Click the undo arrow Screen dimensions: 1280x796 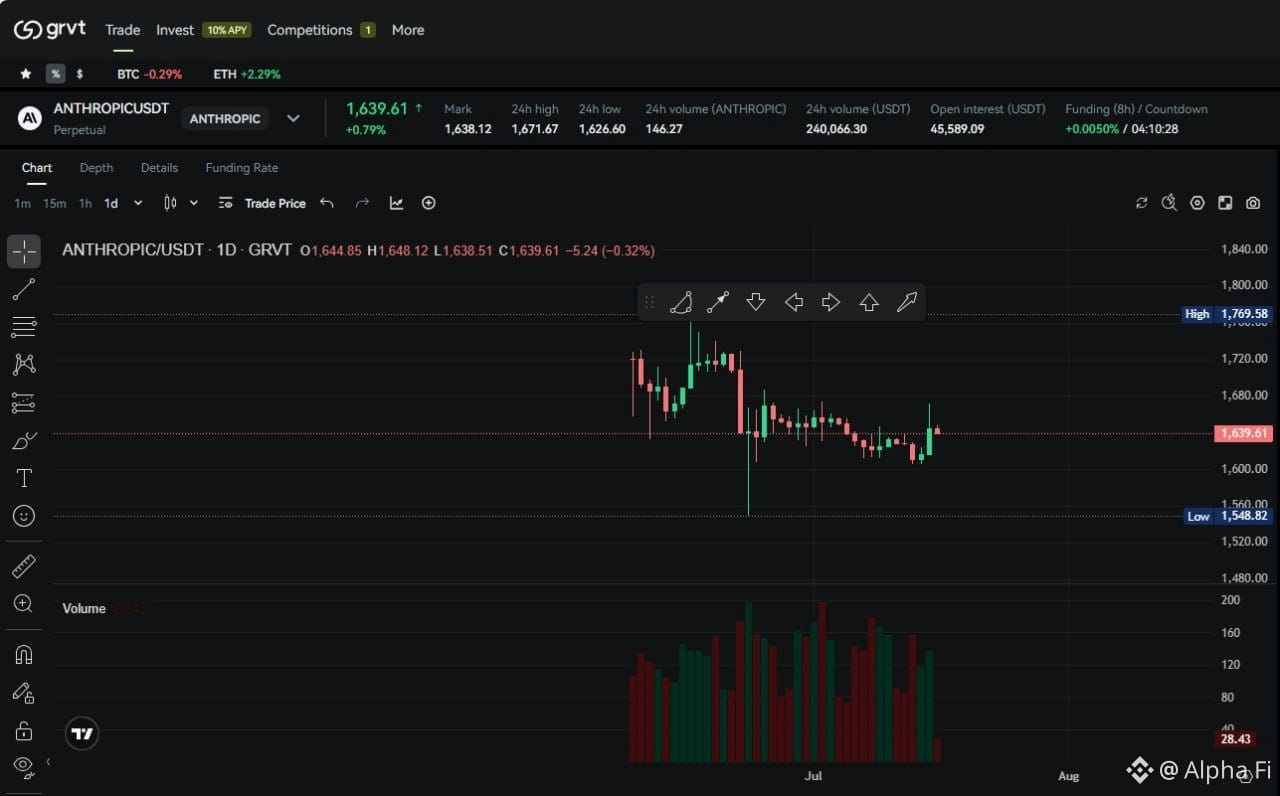[x=327, y=203]
